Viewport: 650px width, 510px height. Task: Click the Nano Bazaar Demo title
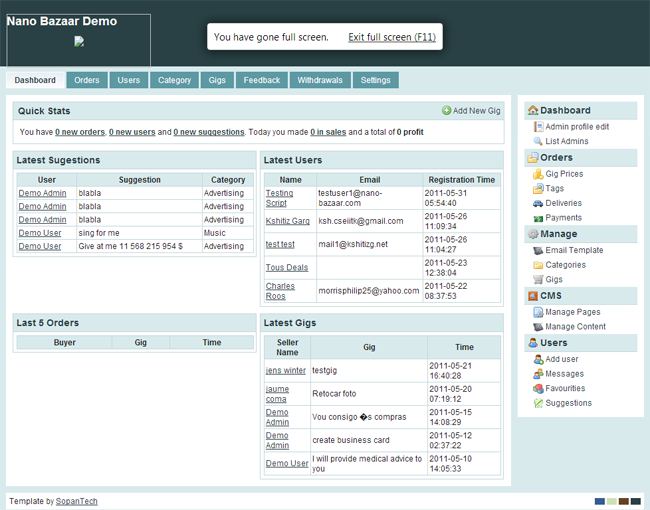[62, 21]
